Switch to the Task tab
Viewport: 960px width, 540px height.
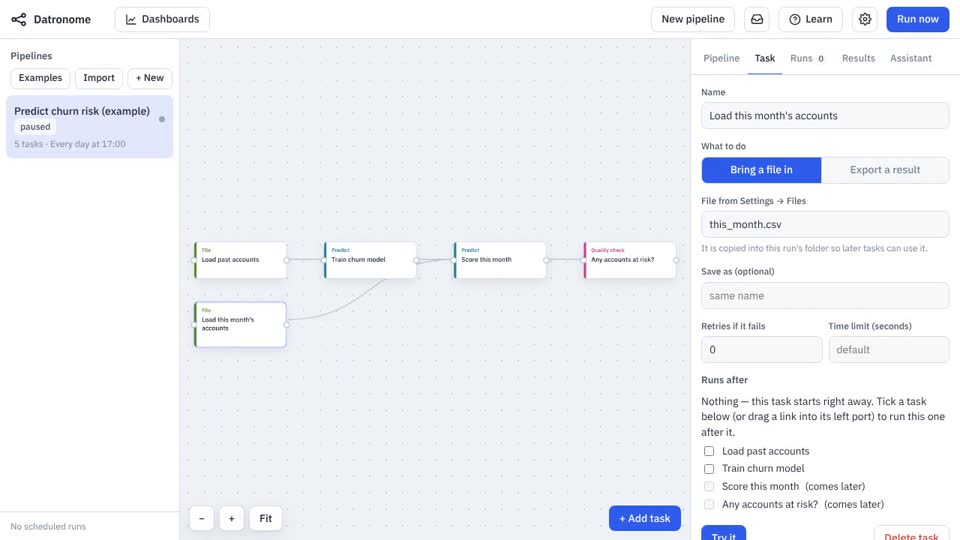(765, 58)
